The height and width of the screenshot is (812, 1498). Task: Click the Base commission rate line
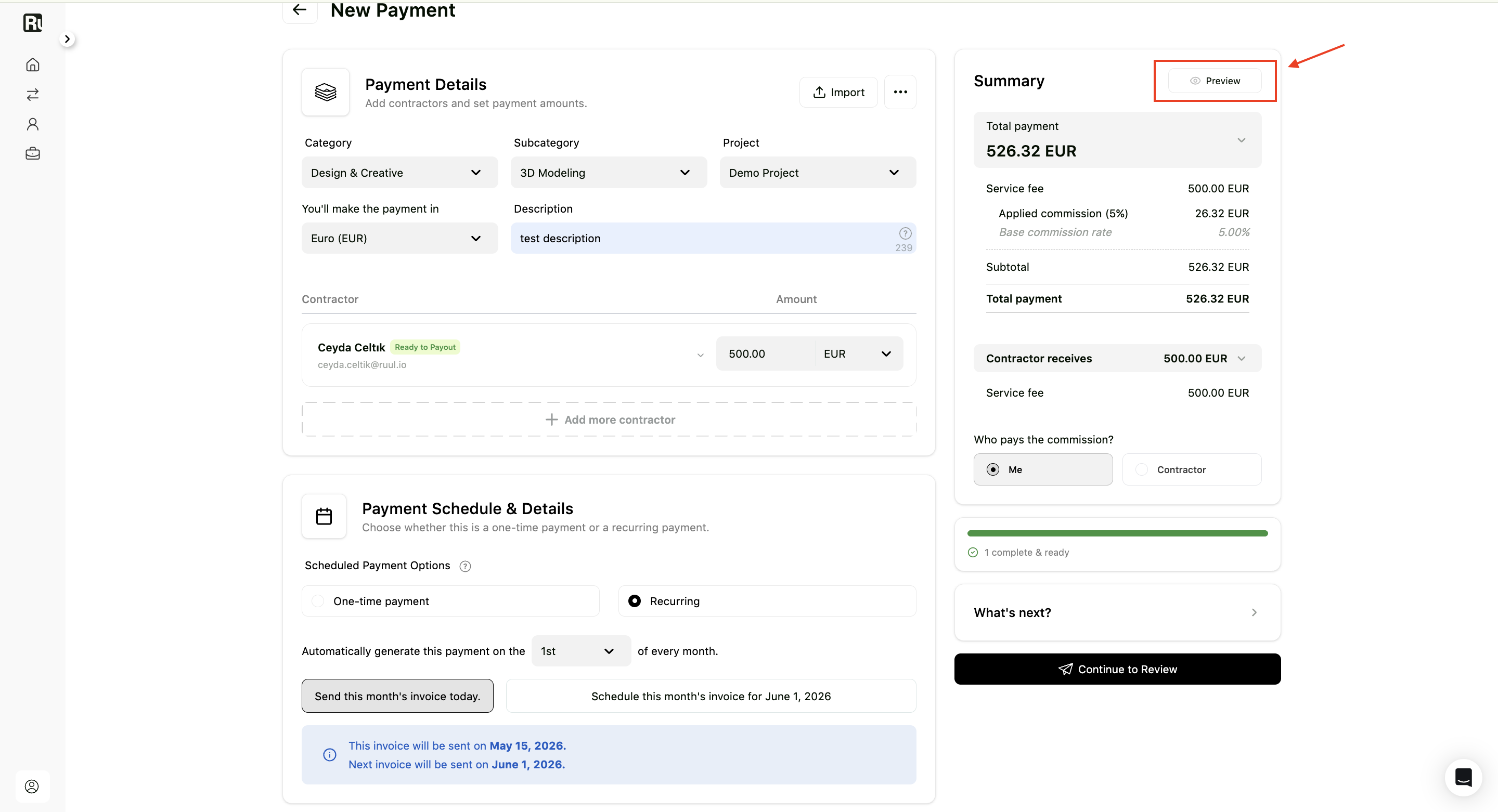click(x=1123, y=232)
